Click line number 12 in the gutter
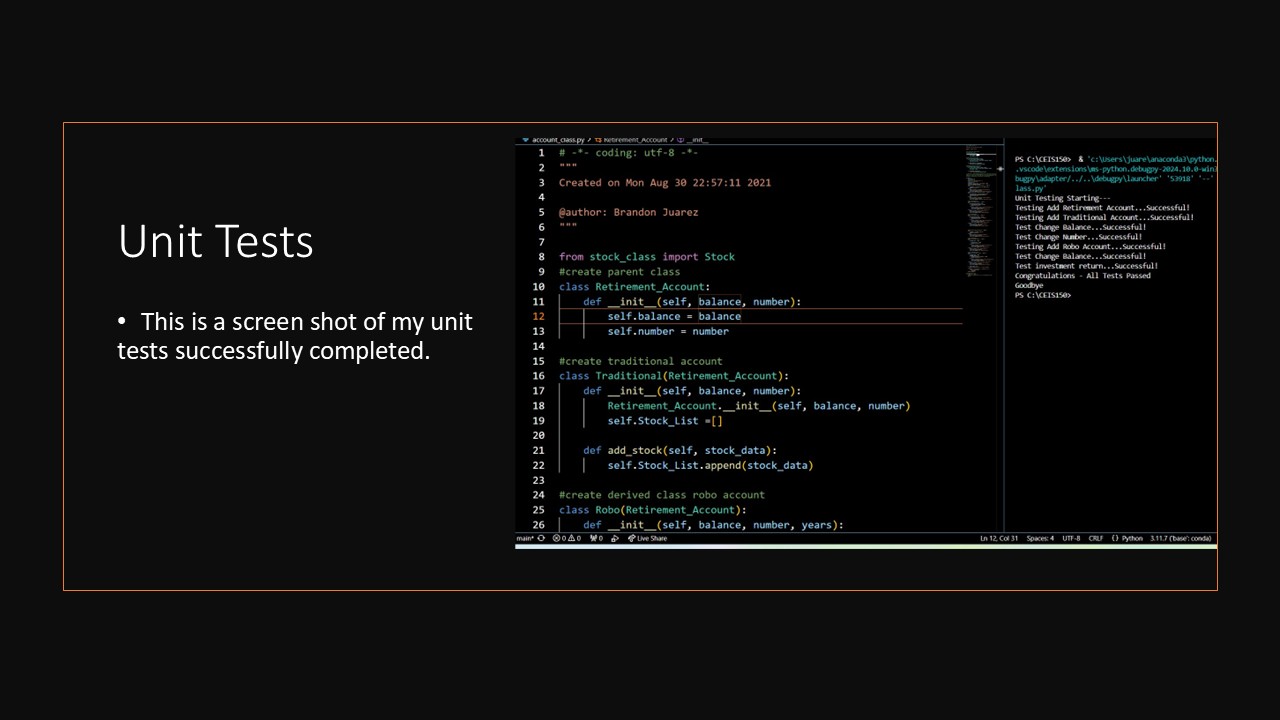 point(539,317)
